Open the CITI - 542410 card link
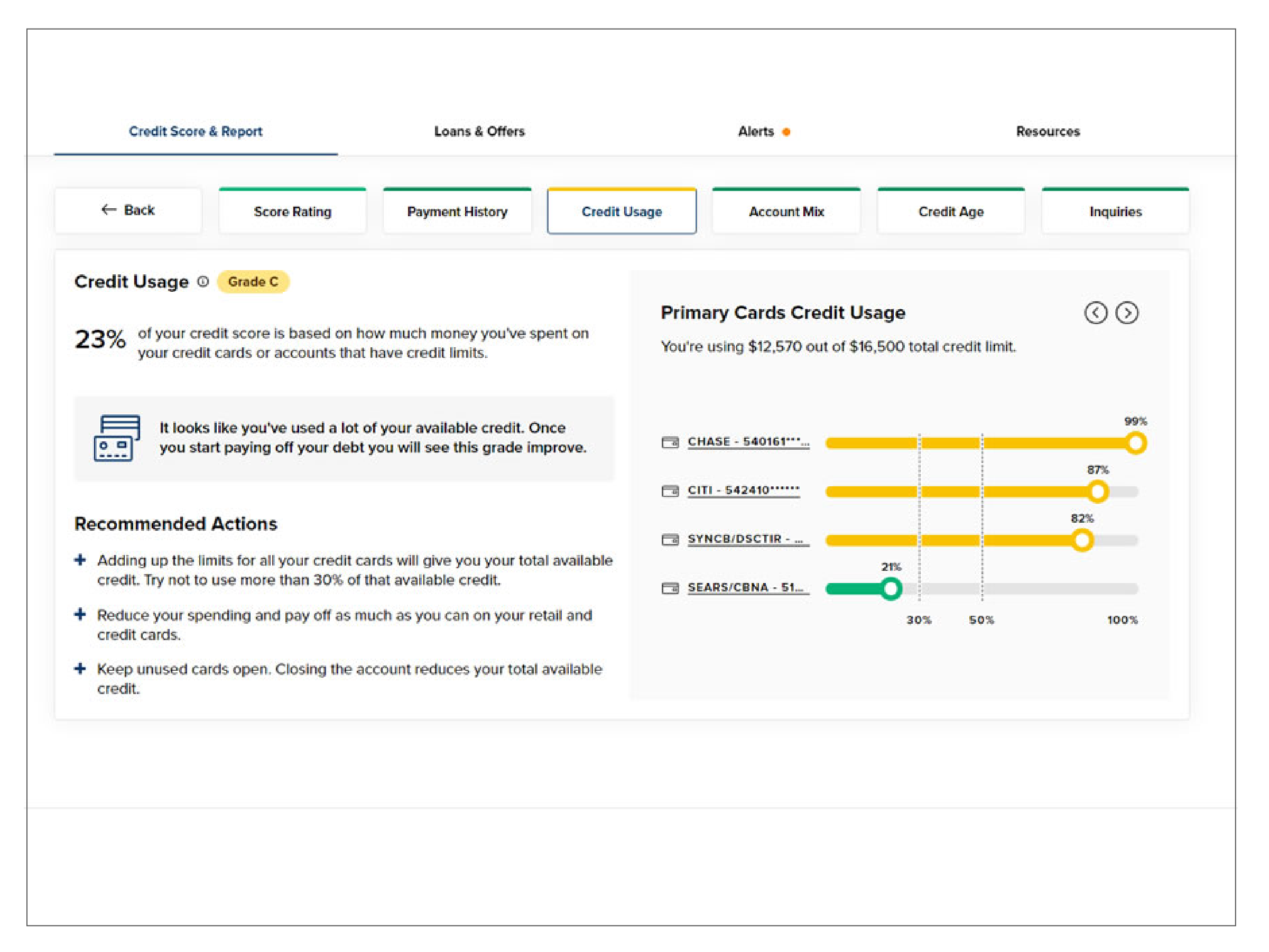1269x952 pixels. tap(744, 491)
